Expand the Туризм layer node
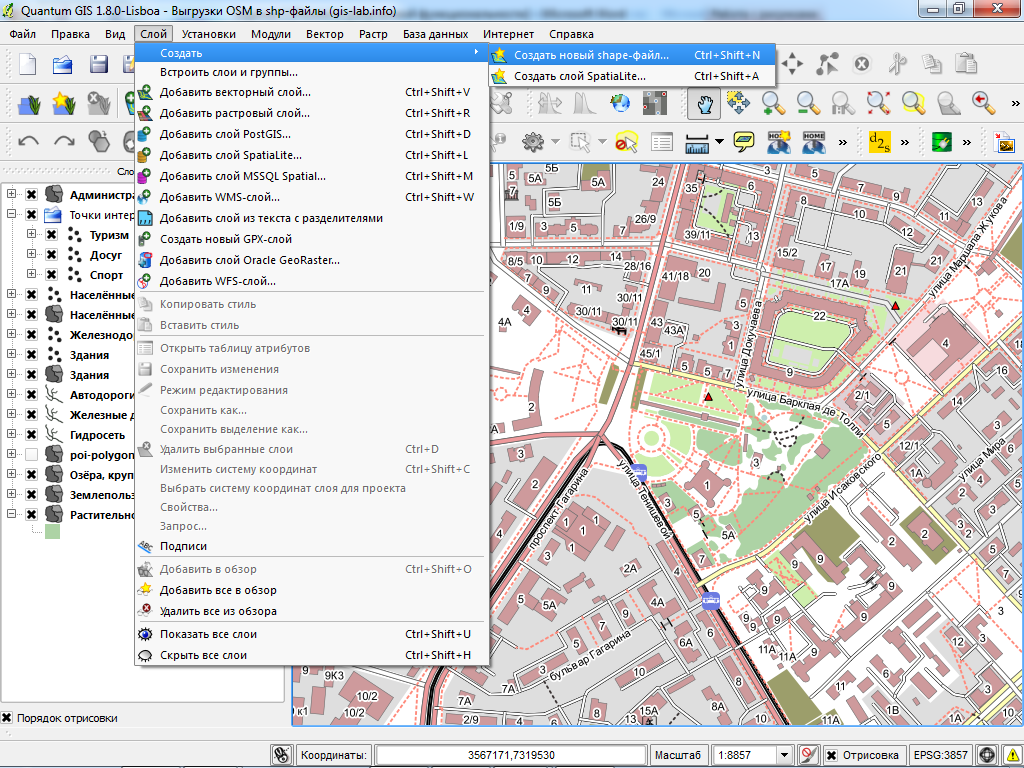This screenshot has width=1024, height=768. [31, 234]
